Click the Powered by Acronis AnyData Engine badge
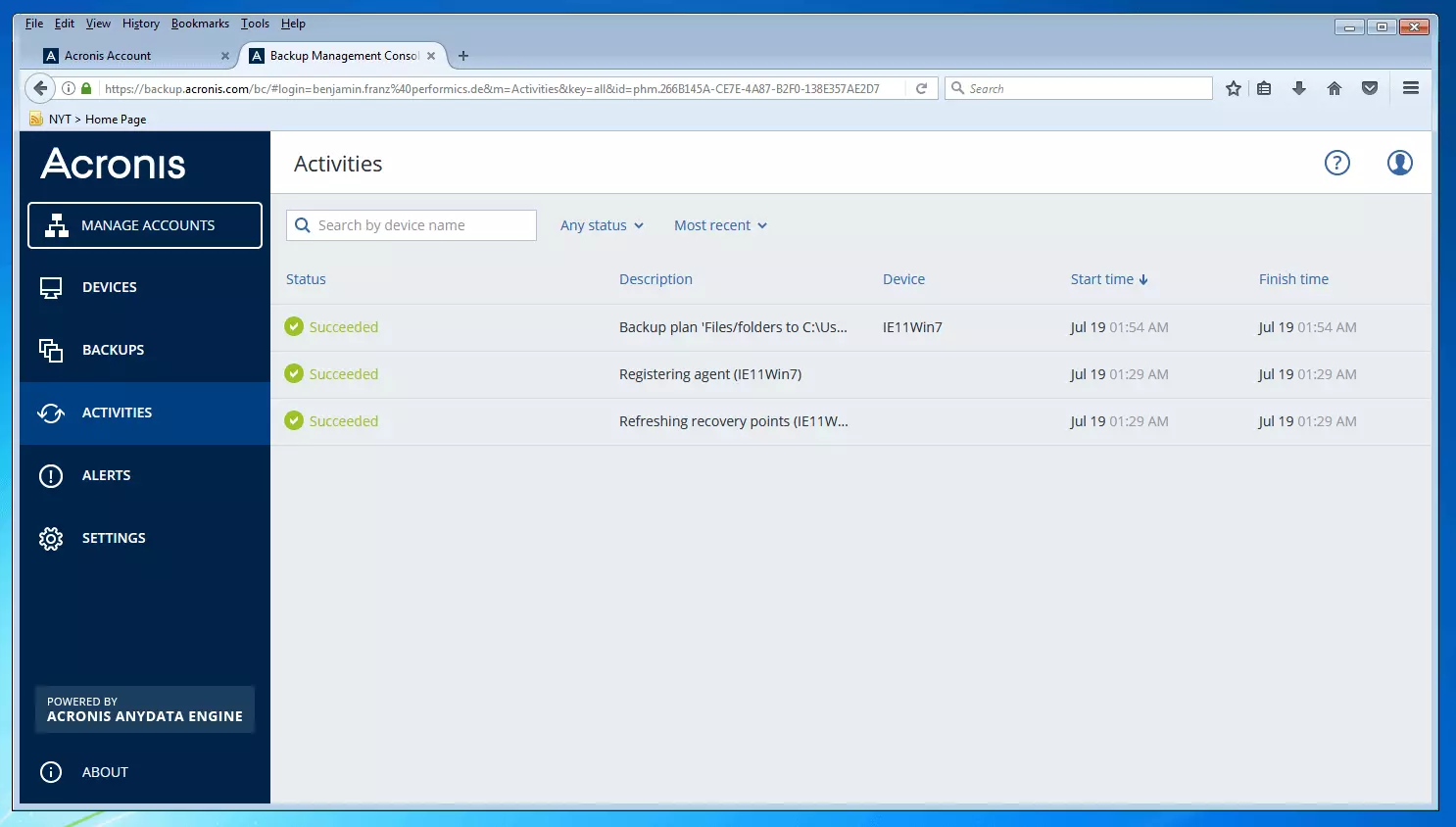Image resolution: width=1456 pixels, height=827 pixels. pyautogui.click(x=145, y=709)
